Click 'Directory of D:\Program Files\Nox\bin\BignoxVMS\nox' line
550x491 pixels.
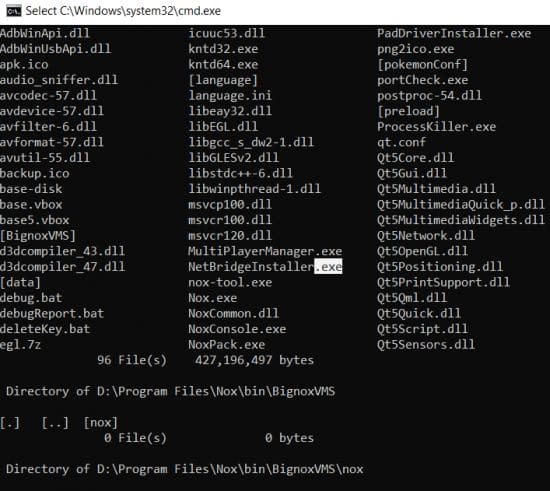click(185, 469)
